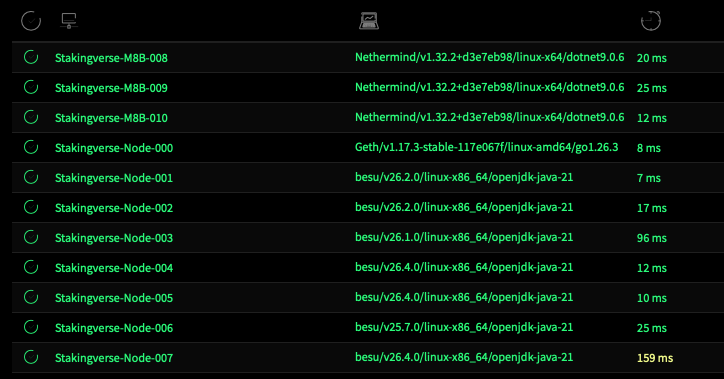Pin node Stakingverse-Node-001 via its circle icon
The image size is (724, 379).
click(31, 177)
